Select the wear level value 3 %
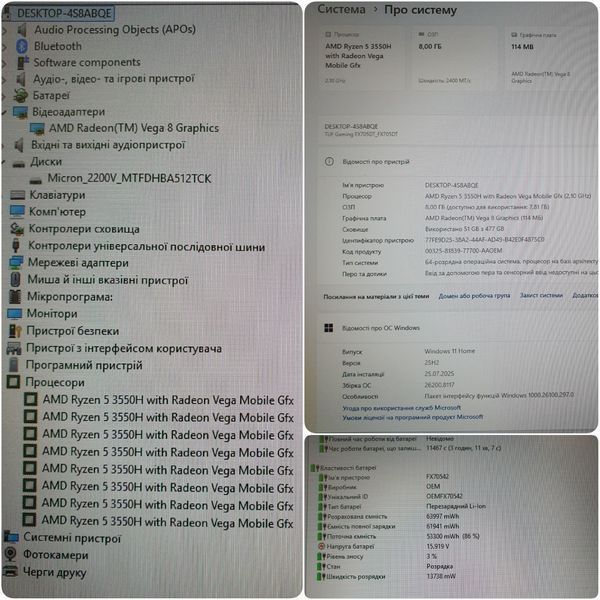The width and height of the screenshot is (600, 600). point(432,556)
